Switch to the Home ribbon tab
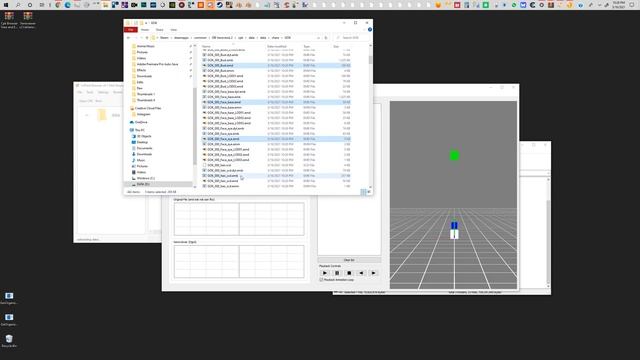 145,30
